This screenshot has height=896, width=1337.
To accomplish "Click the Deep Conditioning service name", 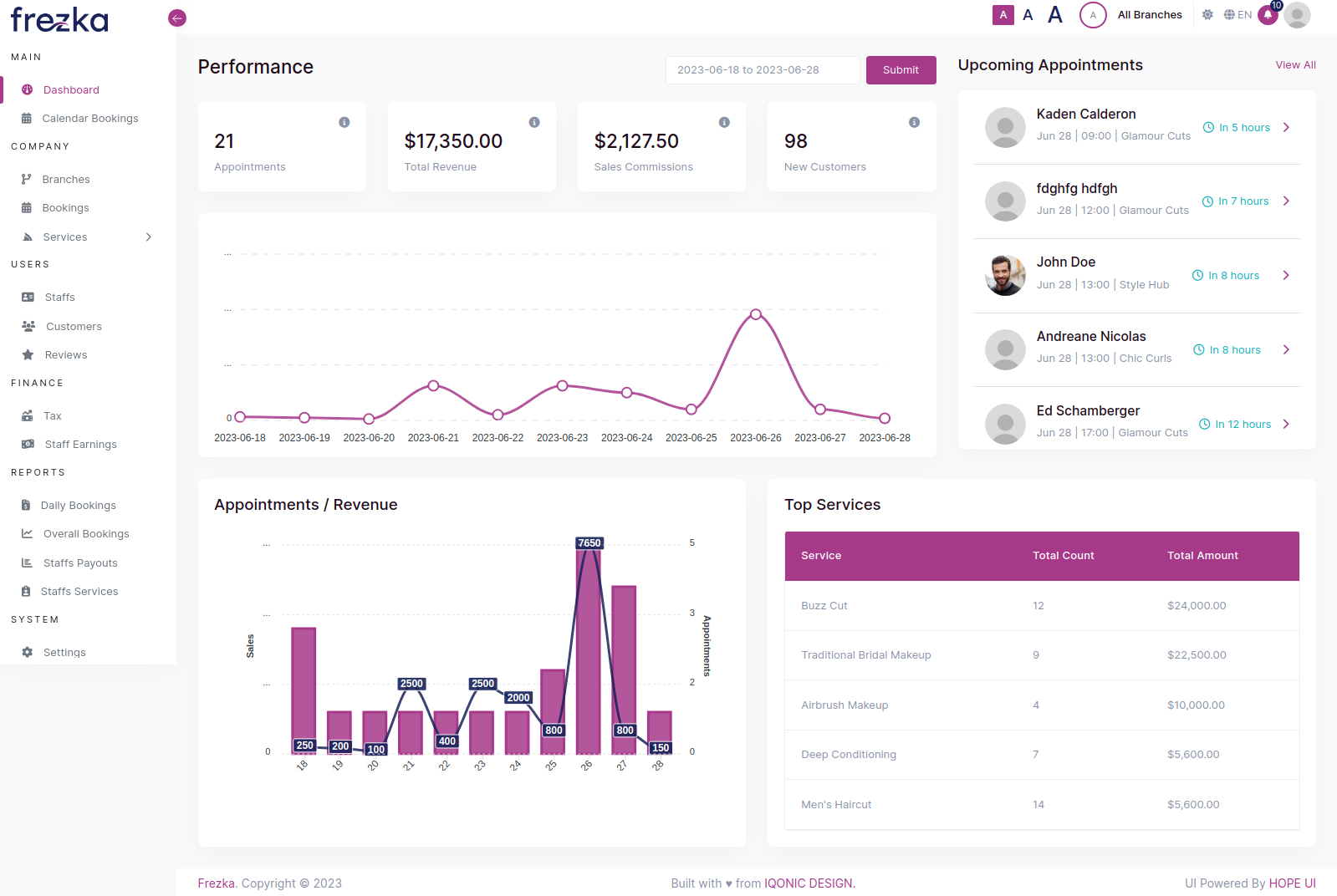I will [x=849, y=755].
